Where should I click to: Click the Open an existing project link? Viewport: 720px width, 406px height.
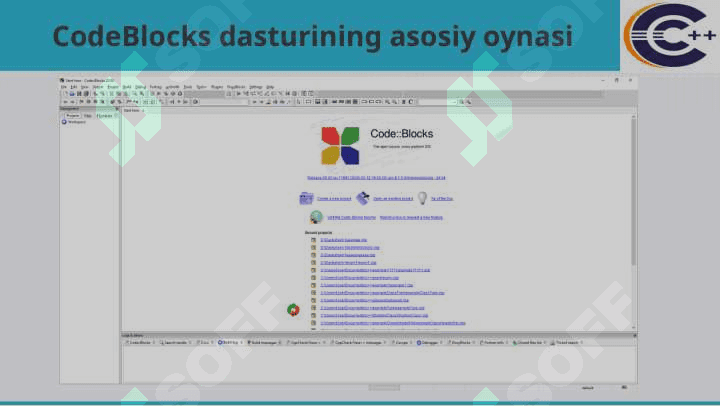[x=393, y=198]
